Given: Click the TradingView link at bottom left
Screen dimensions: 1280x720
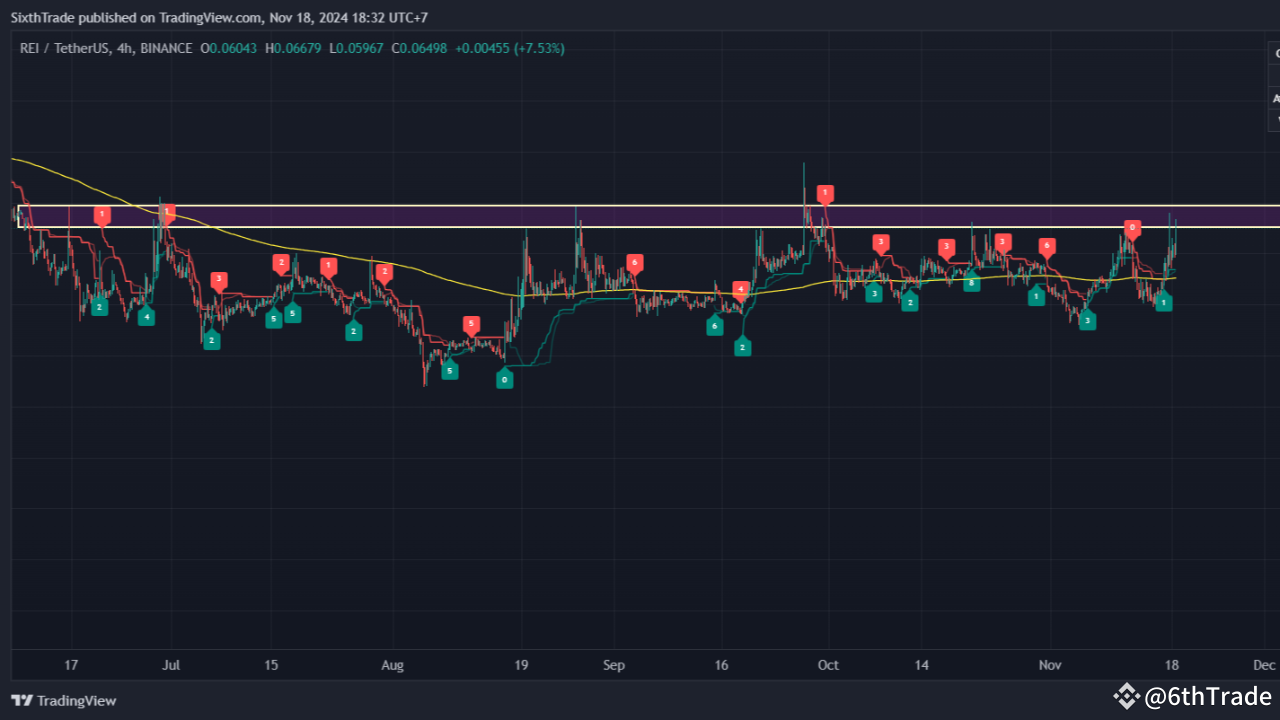Looking at the screenshot, I should click(64, 700).
